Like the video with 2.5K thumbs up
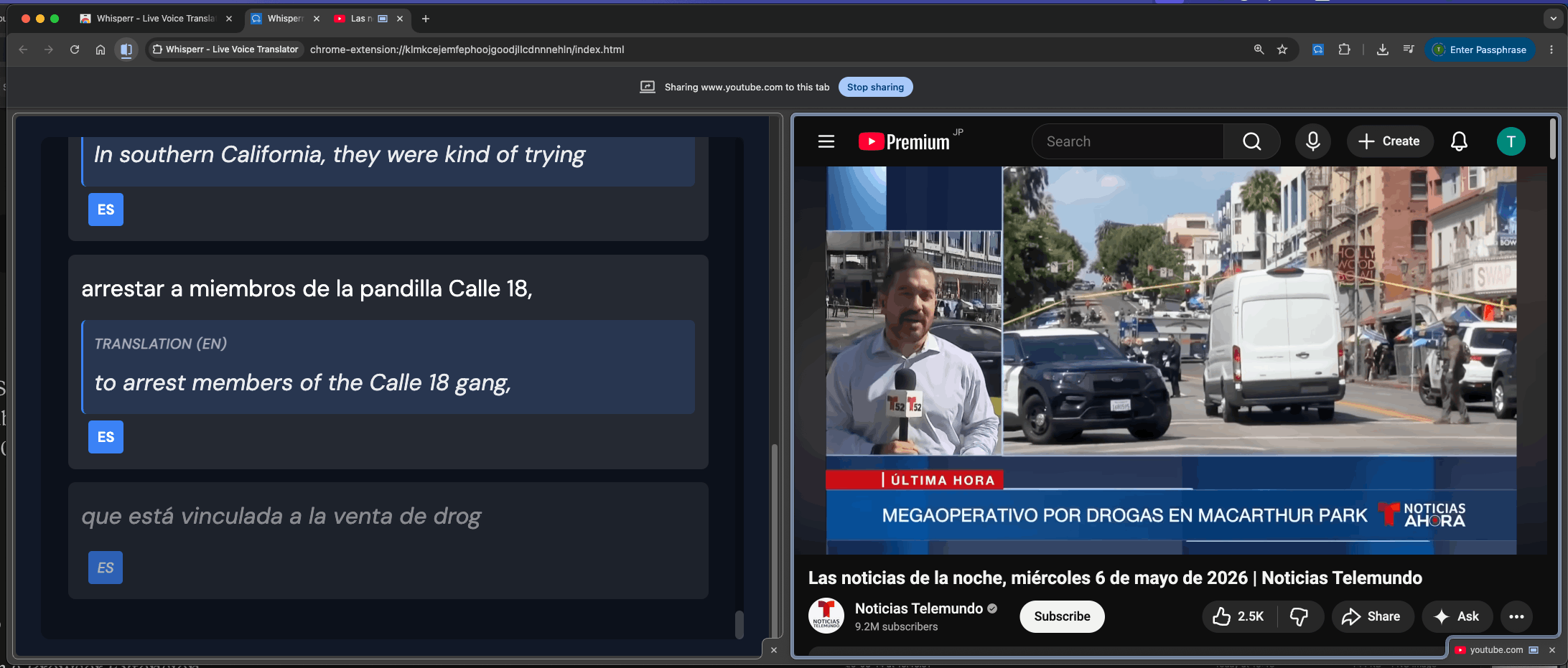The image size is (1568, 668). pyautogui.click(x=1239, y=616)
